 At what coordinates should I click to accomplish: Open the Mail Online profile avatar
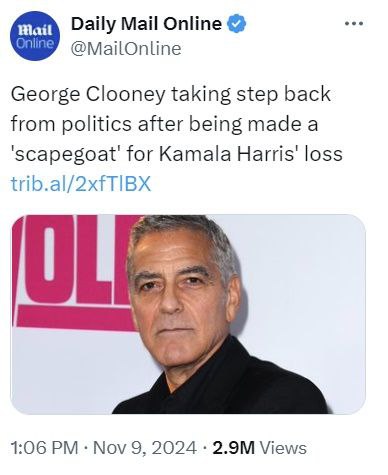point(35,36)
